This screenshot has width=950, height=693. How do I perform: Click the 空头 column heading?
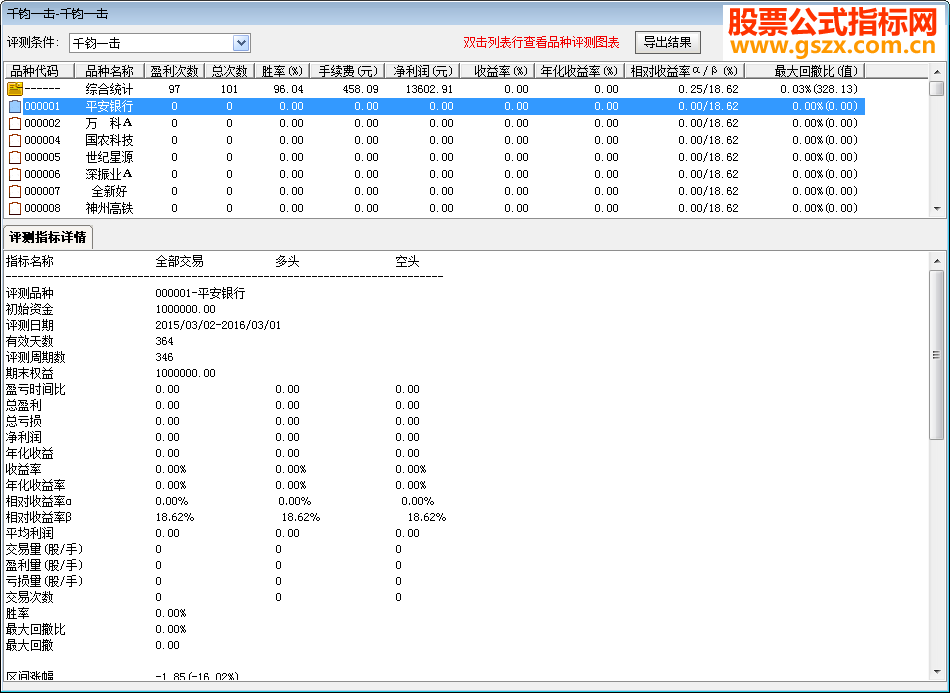407,262
